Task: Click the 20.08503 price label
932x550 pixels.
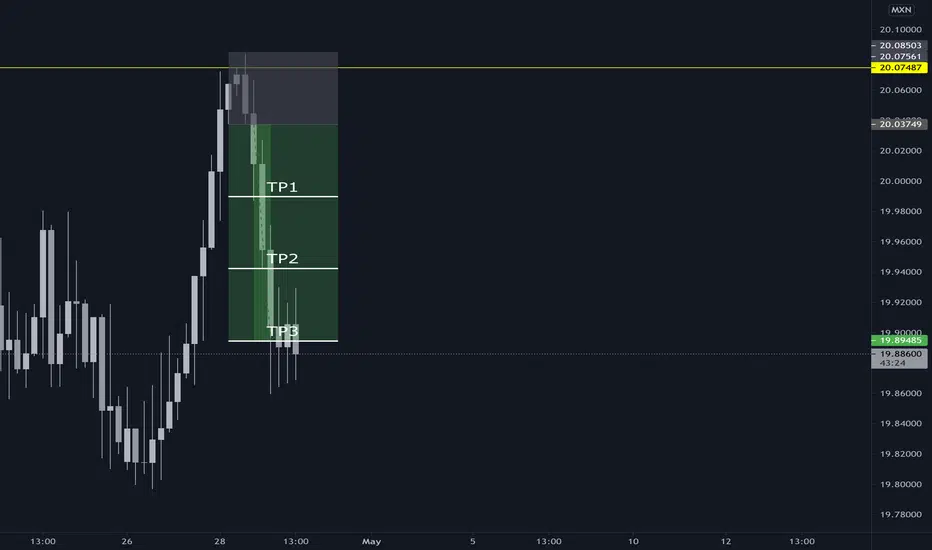Action: [899, 45]
